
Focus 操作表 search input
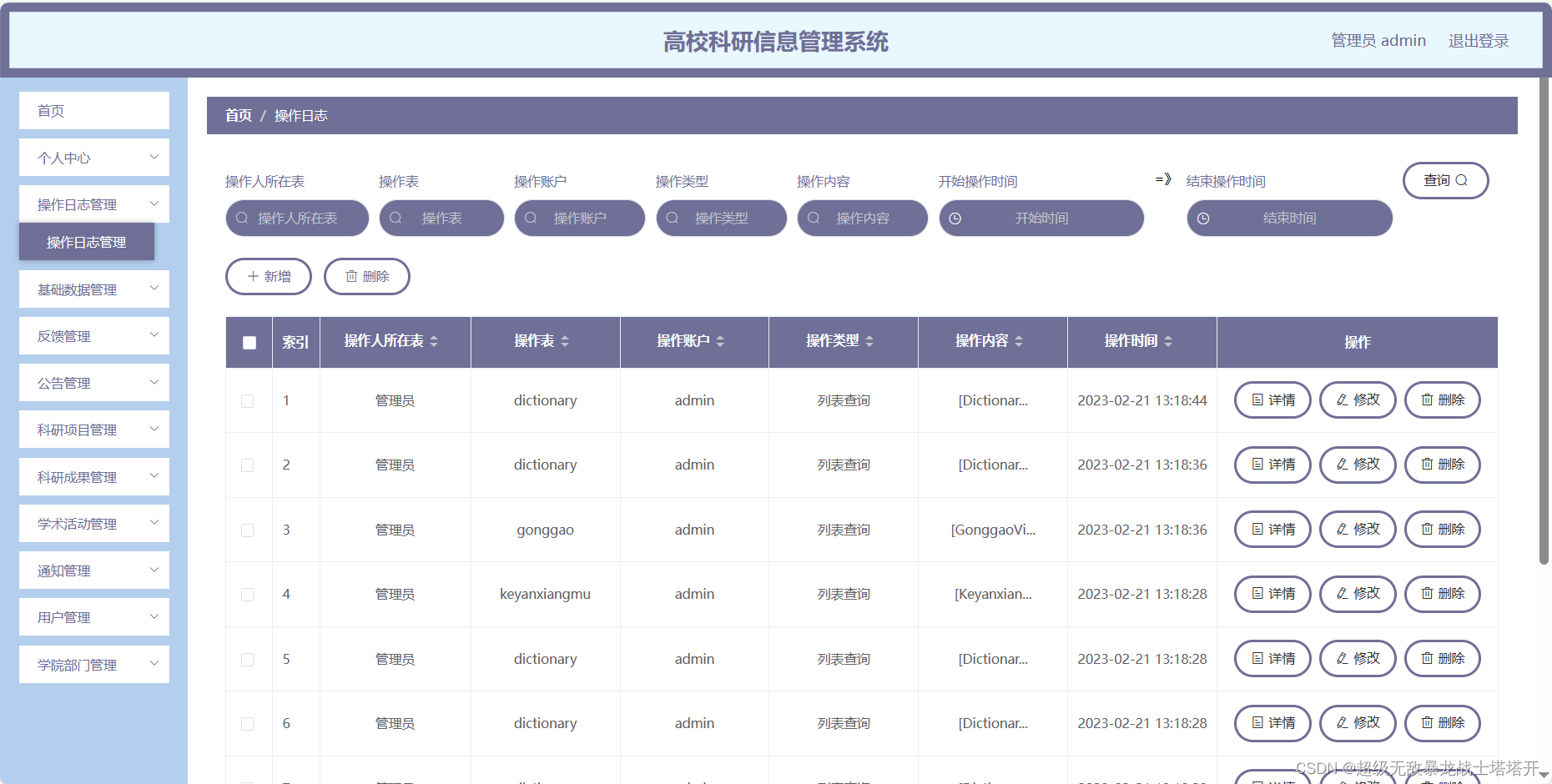441,218
